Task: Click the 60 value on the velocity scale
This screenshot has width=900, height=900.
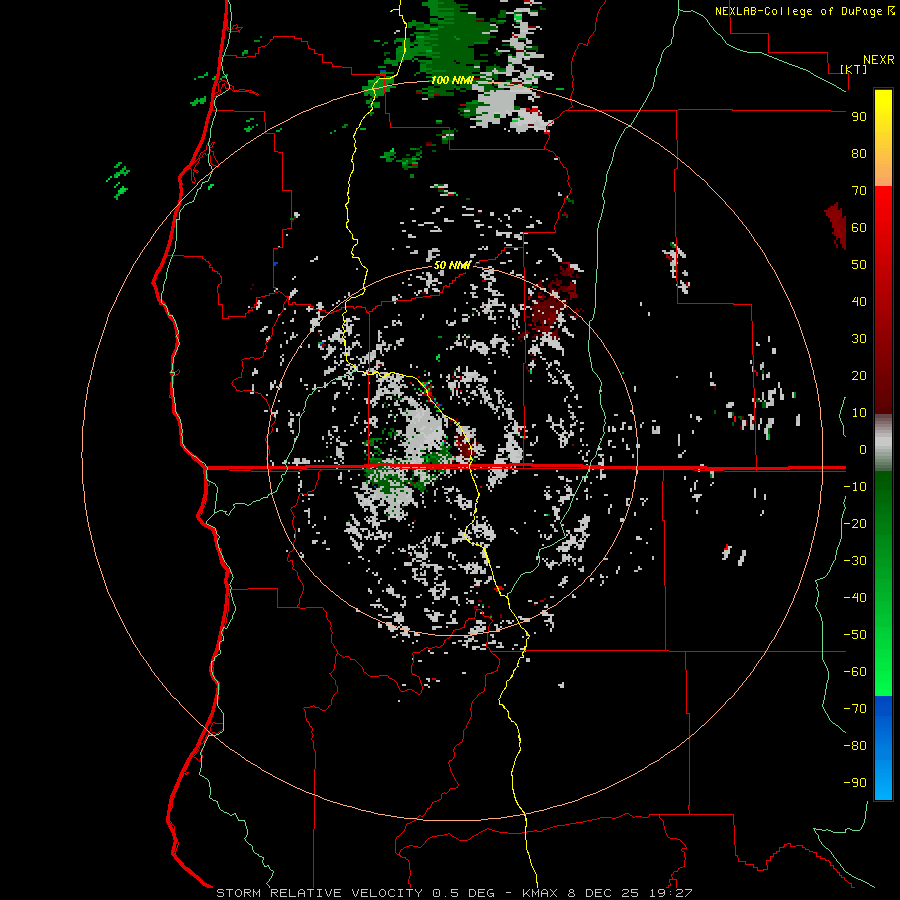Action: click(859, 228)
